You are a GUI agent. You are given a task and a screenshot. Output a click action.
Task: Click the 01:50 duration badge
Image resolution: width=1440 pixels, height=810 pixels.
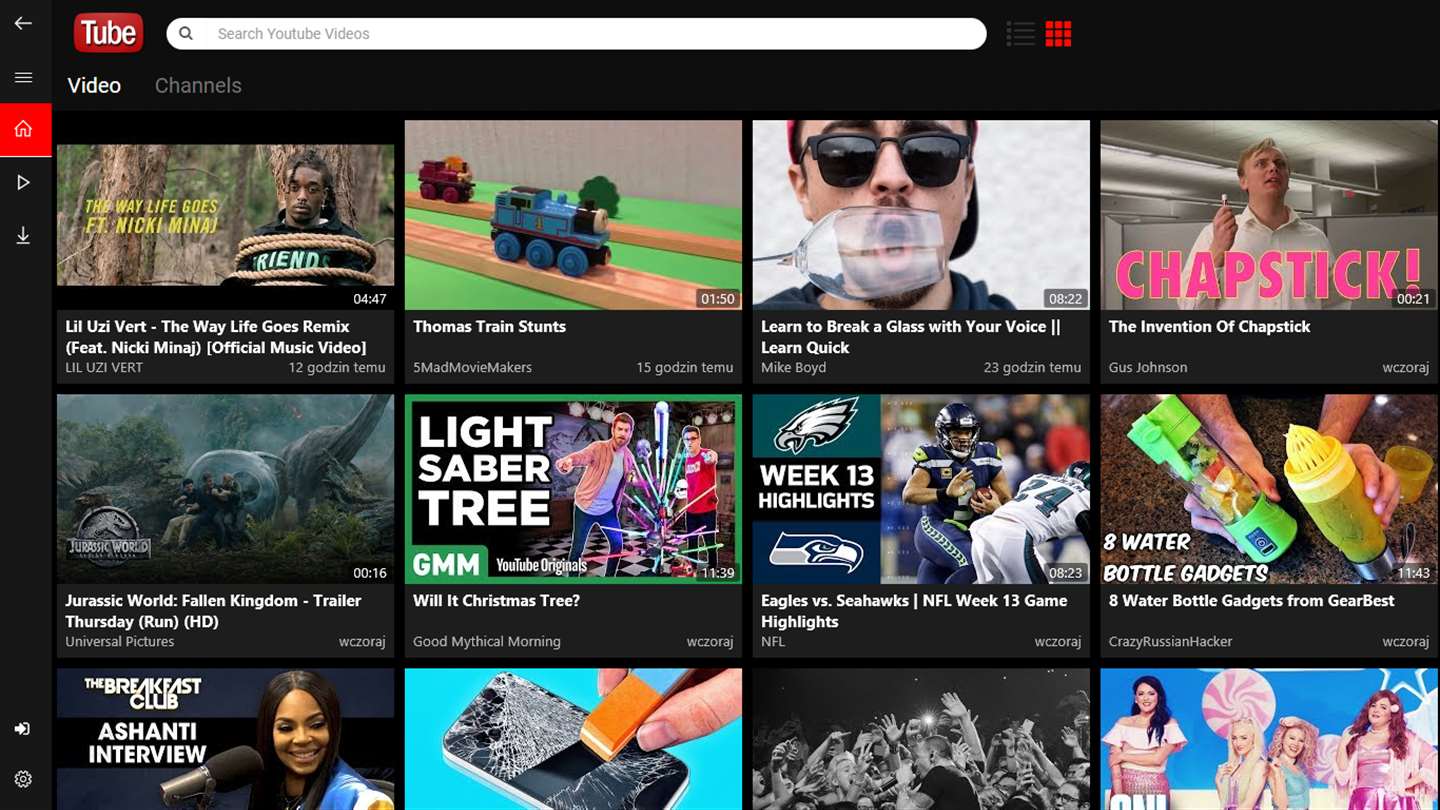click(718, 298)
